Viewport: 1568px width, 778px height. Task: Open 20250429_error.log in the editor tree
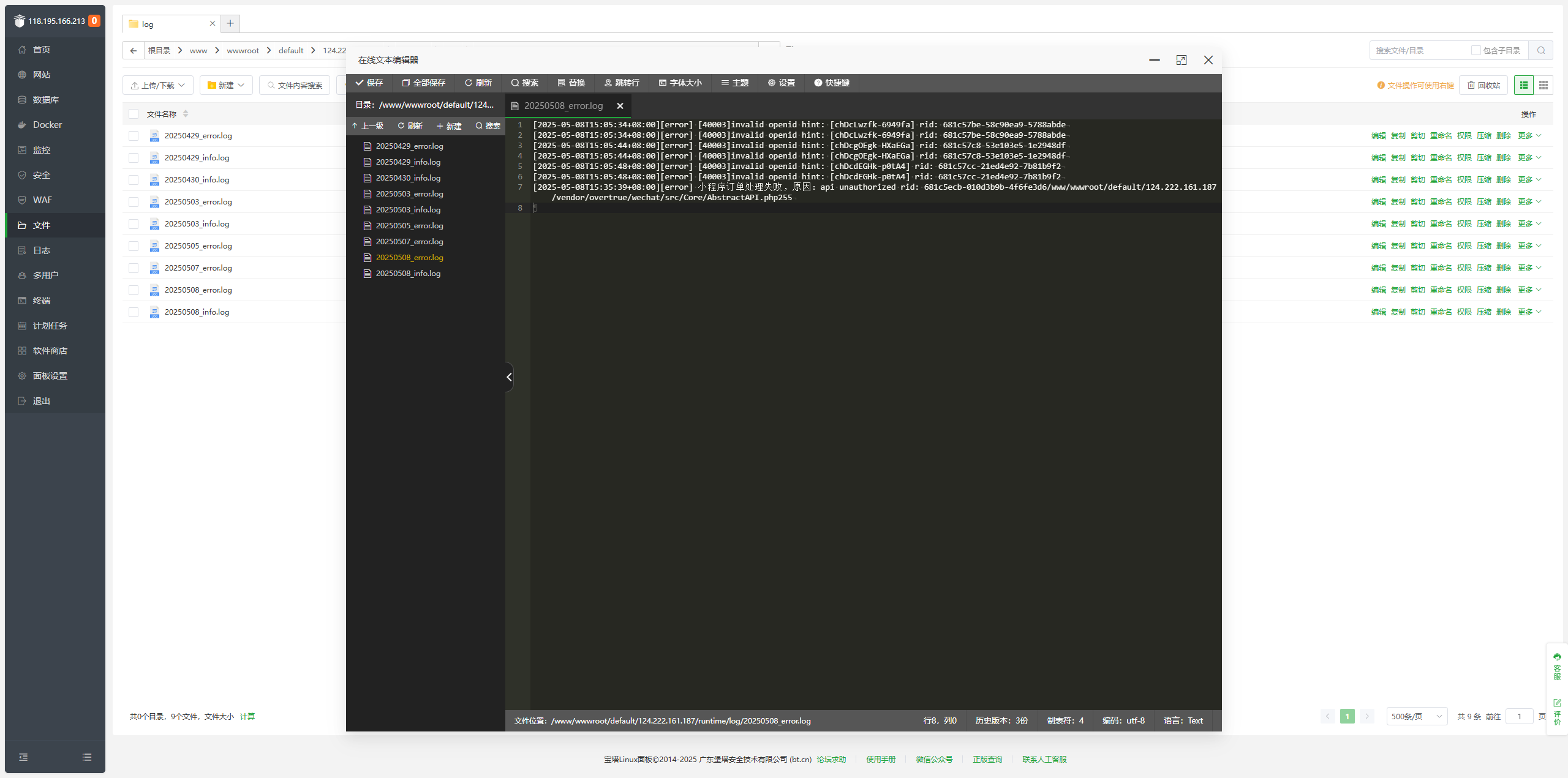point(409,146)
